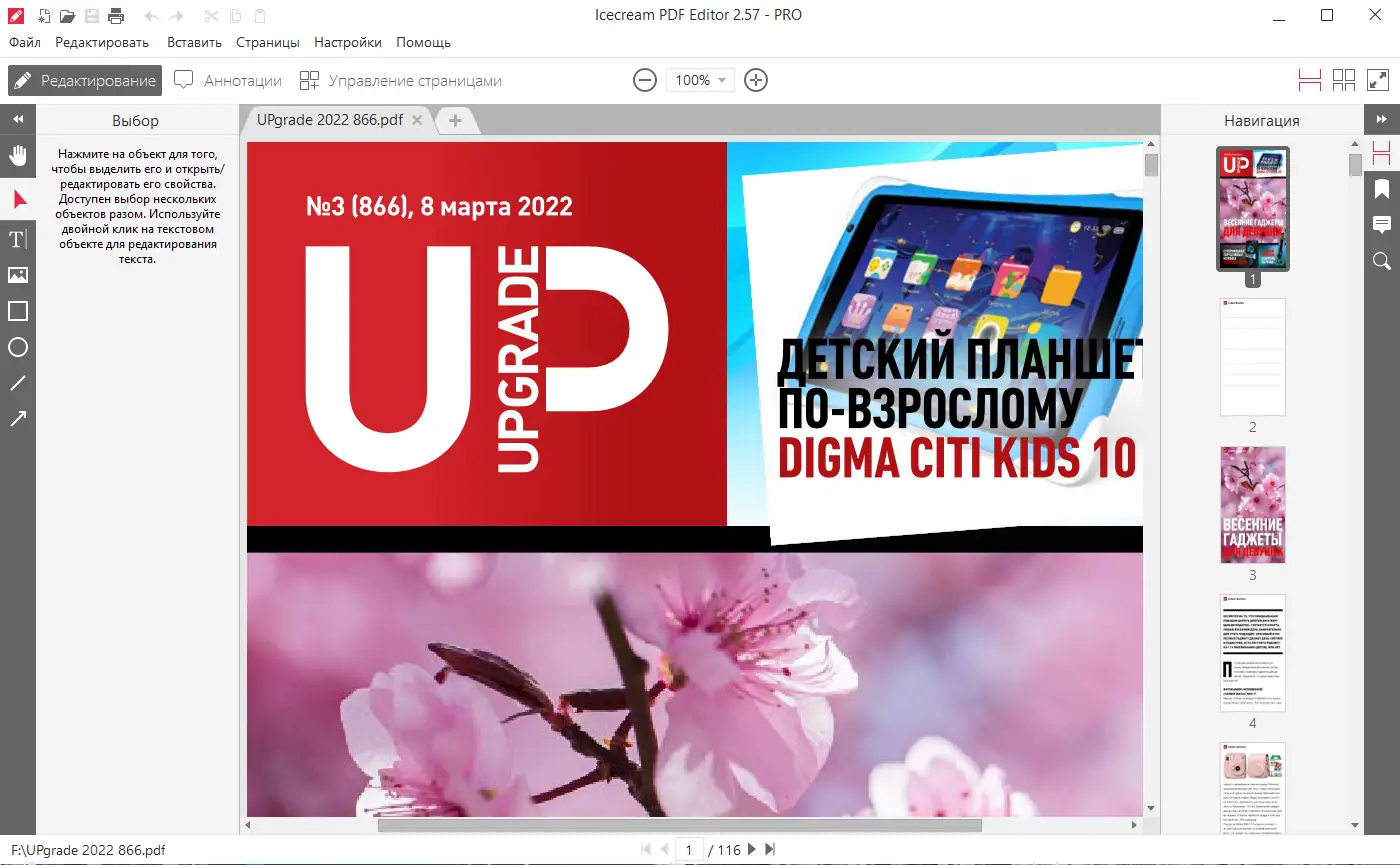Click the file path F:\UPgrade 2022 866.pdf
The width and height of the screenshot is (1400, 865).
click(88, 850)
